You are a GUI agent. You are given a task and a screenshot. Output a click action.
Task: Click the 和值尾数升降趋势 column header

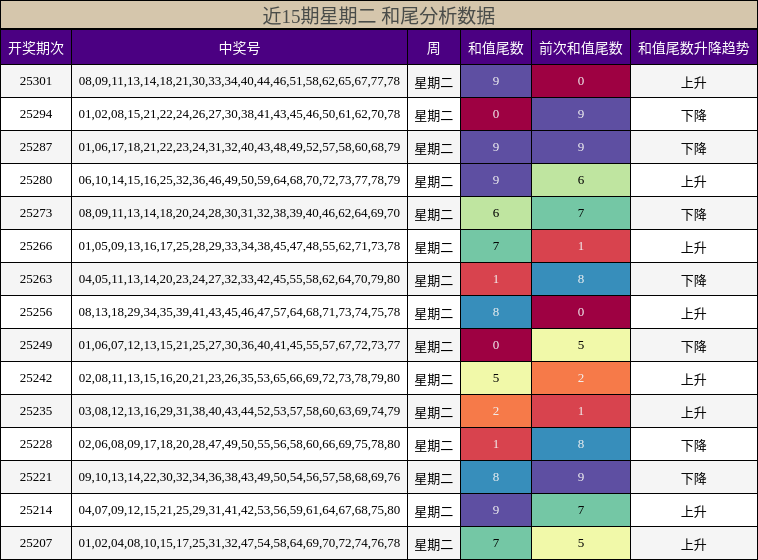(694, 48)
